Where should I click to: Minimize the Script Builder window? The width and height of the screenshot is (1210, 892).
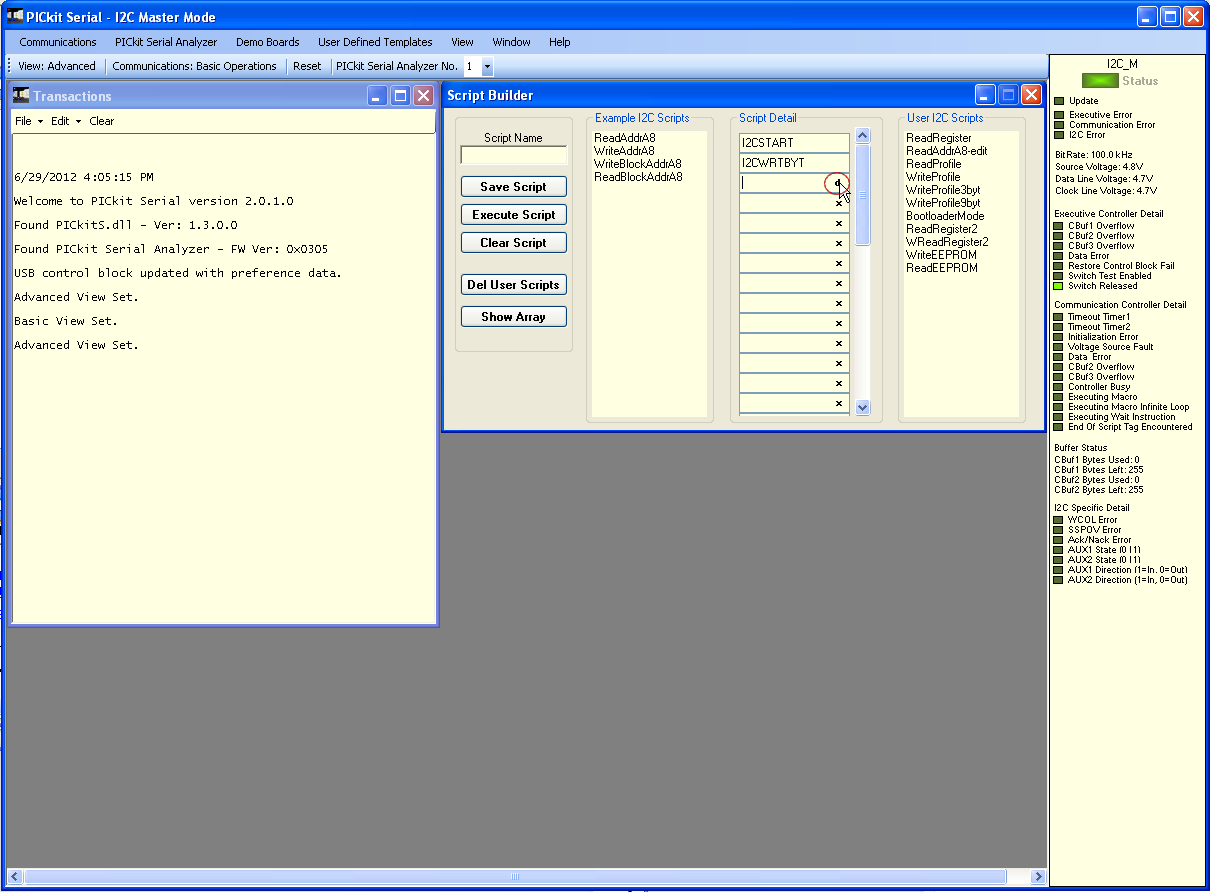[x=986, y=95]
